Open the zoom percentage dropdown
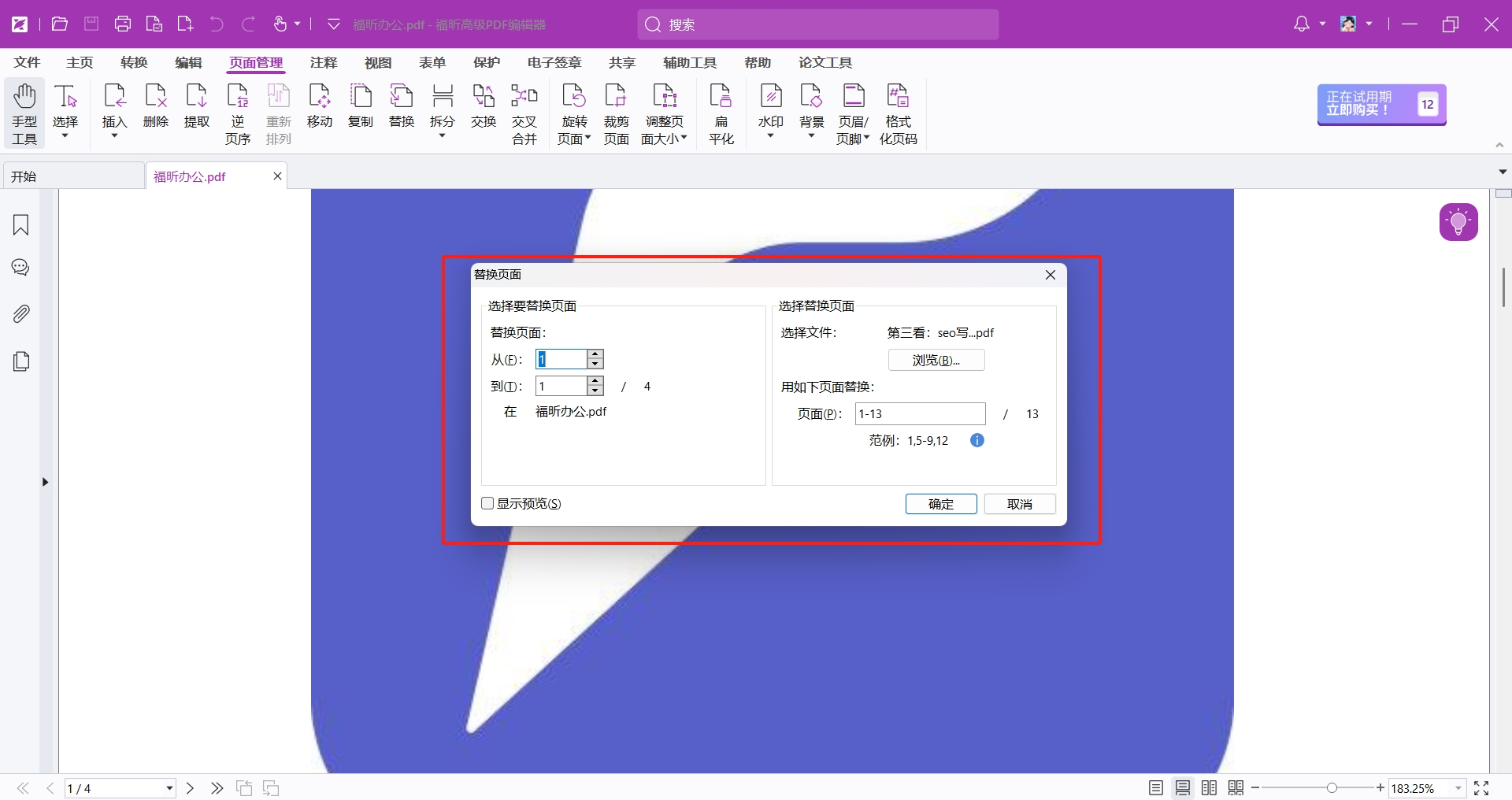 pos(1458,788)
